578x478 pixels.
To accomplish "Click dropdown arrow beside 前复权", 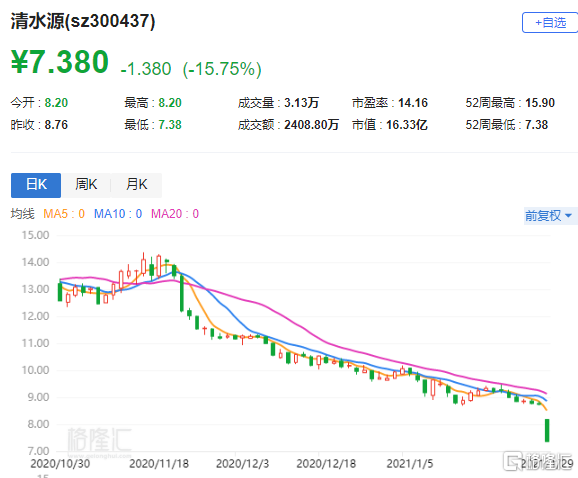I will pyautogui.click(x=568, y=216).
